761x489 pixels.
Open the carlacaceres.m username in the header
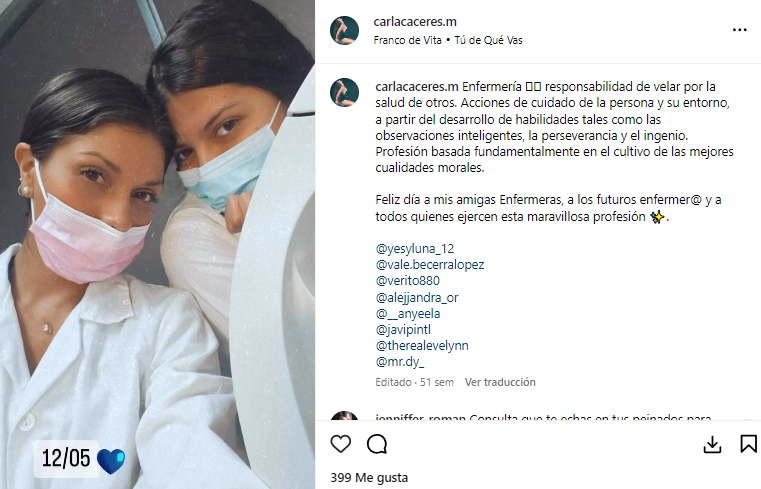415,22
